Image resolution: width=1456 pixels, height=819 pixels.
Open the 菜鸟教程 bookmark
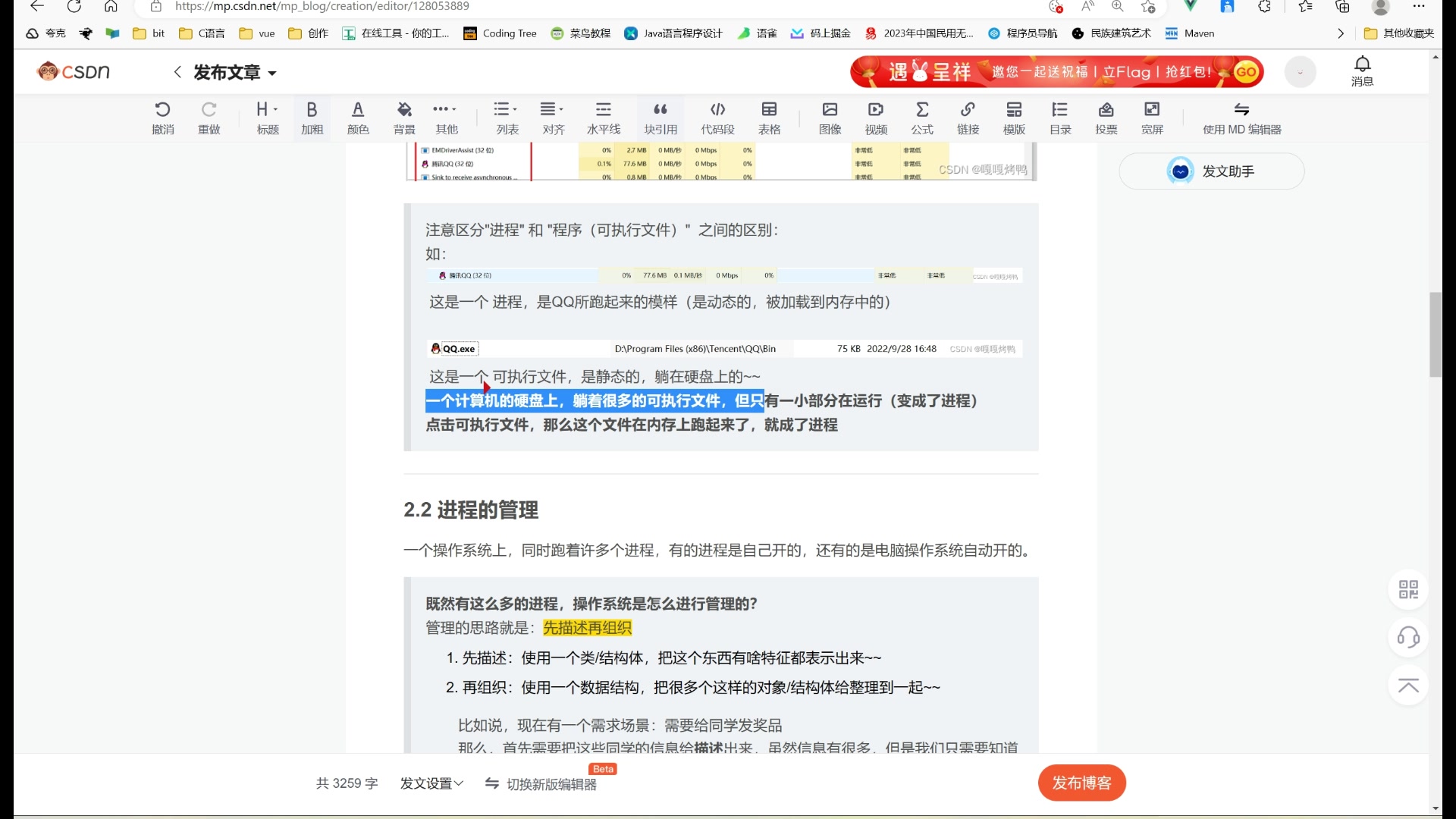(580, 33)
